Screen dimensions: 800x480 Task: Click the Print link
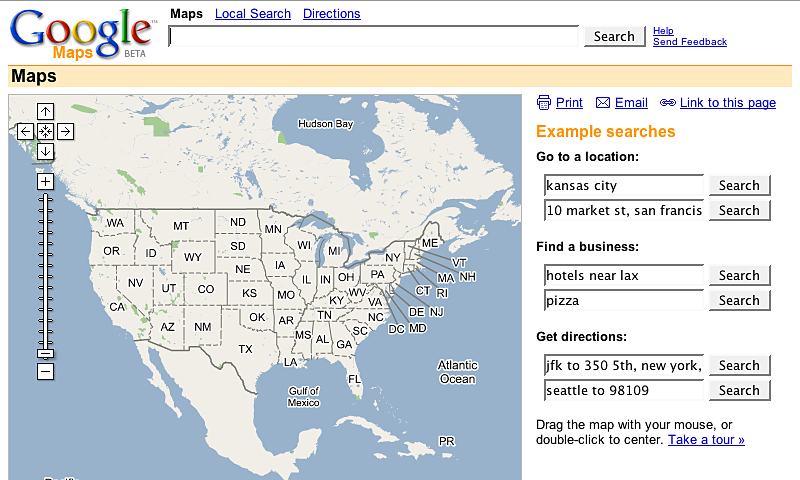(569, 103)
